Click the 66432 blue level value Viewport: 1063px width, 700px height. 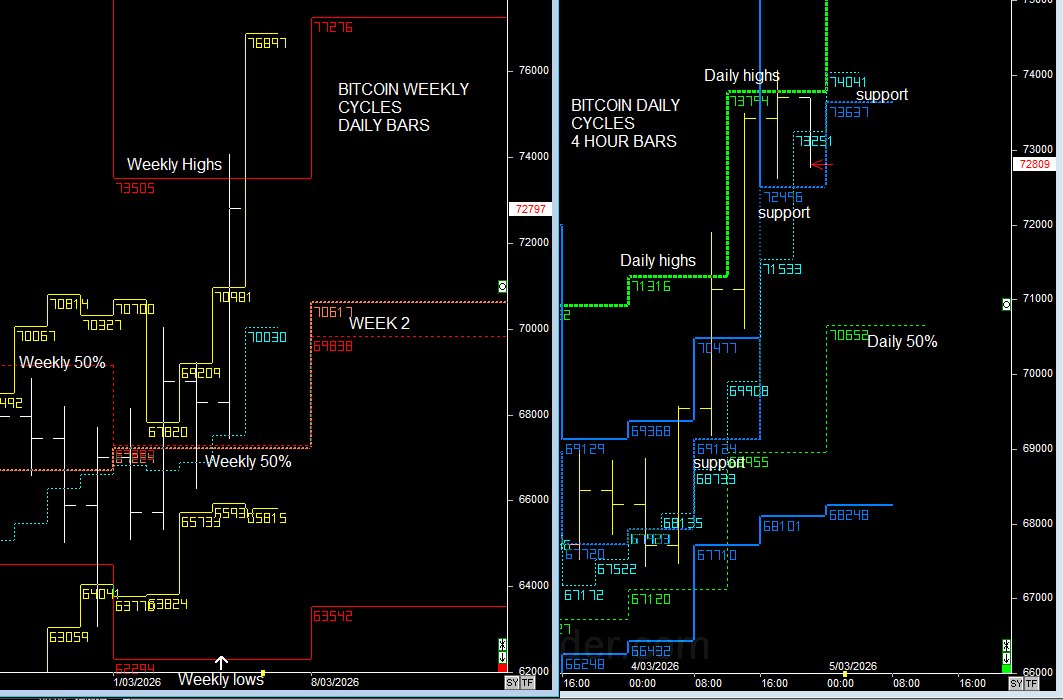tap(651, 651)
